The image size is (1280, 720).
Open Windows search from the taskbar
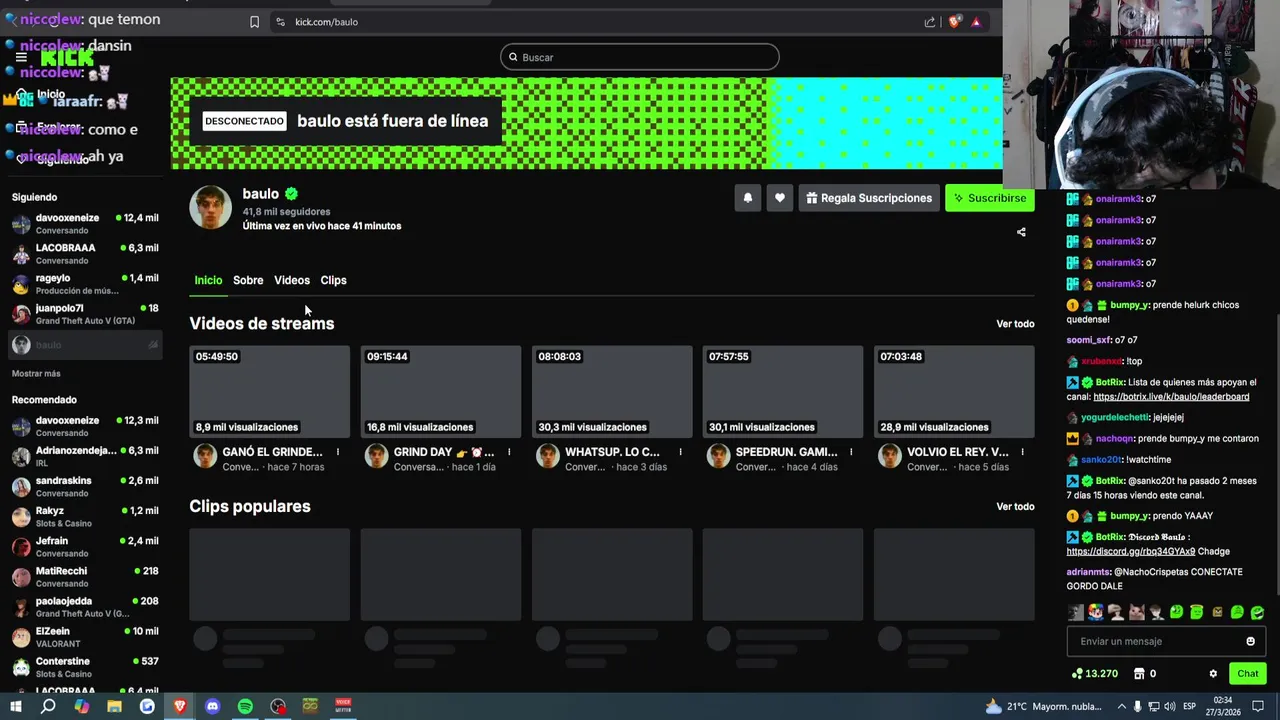tap(48, 706)
